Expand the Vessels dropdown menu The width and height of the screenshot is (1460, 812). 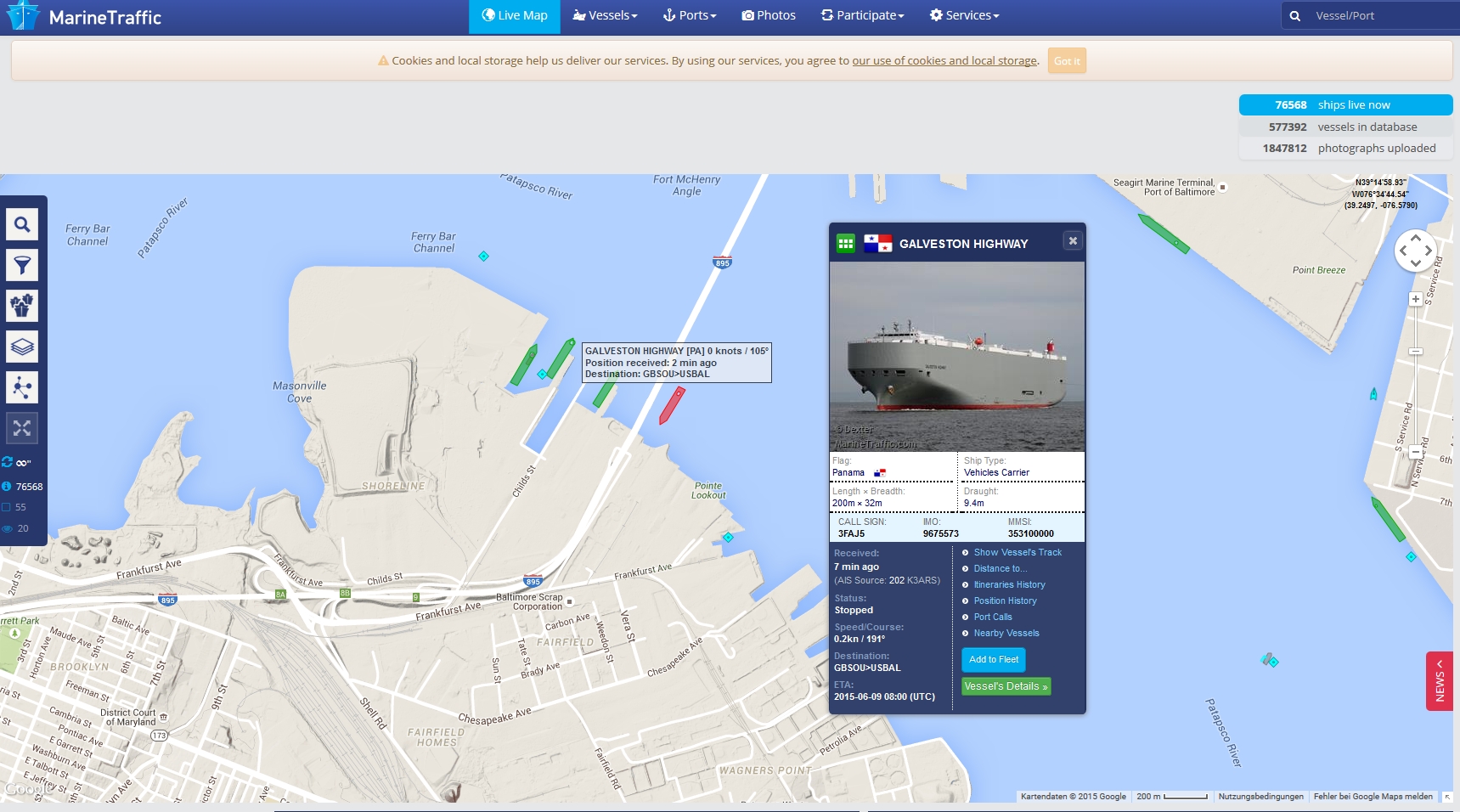tap(605, 16)
